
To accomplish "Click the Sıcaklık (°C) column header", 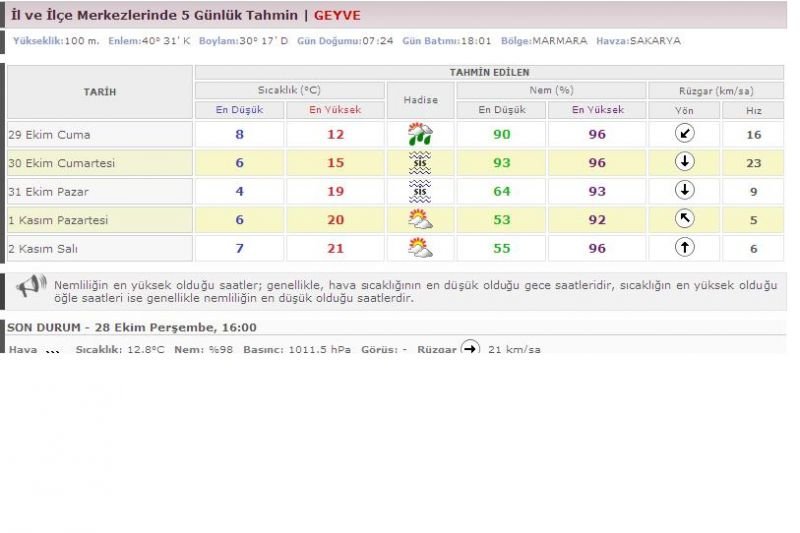I will 288,90.
